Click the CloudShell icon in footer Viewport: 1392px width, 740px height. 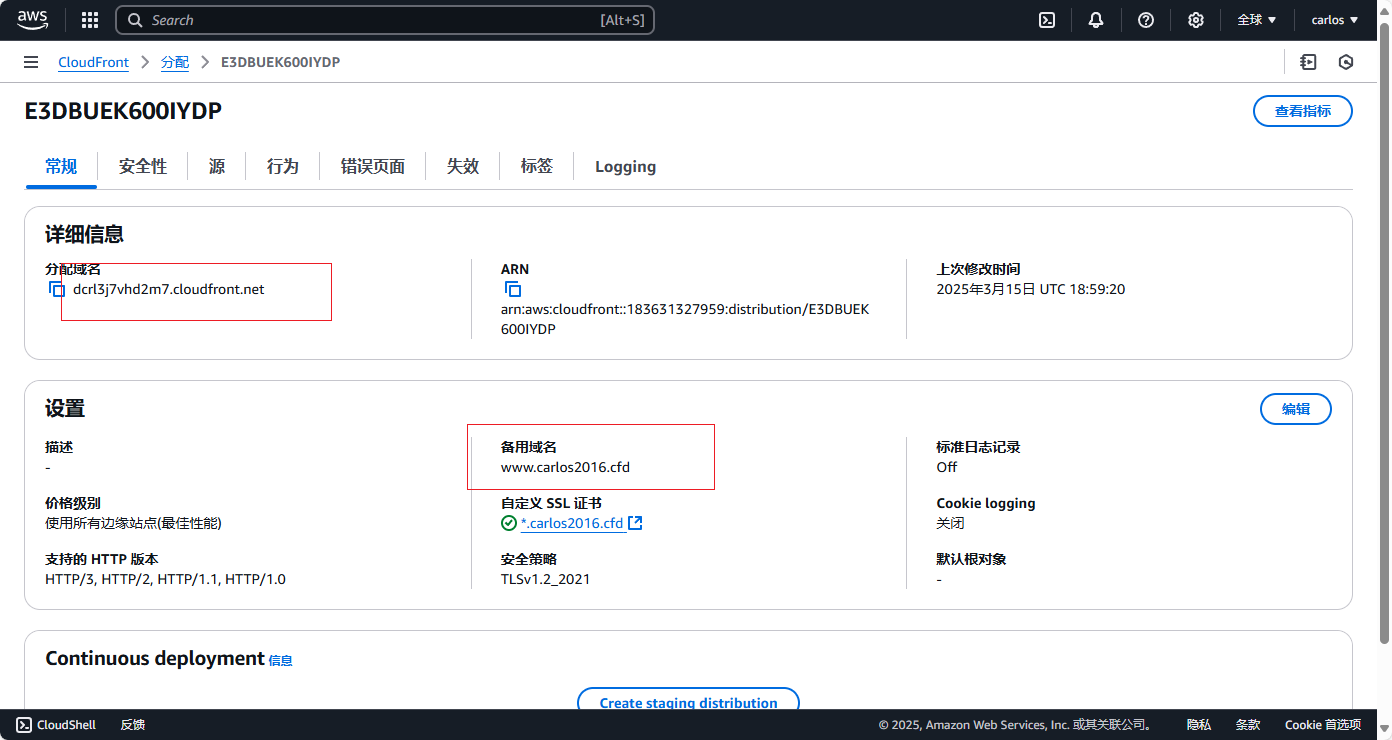pos(25,725)
